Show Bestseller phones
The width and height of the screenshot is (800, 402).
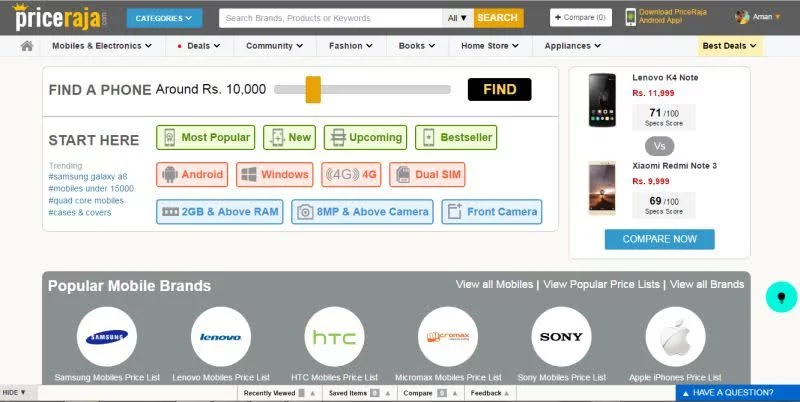456,137
